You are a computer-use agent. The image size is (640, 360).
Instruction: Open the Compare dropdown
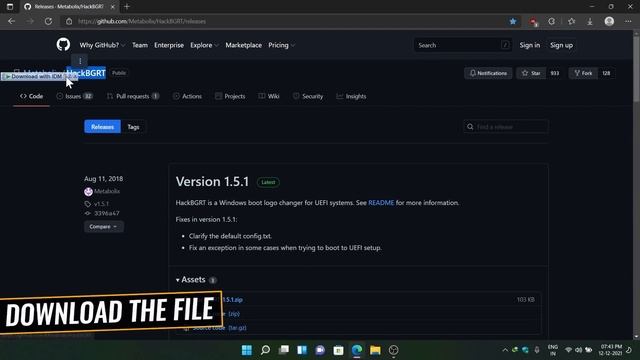[104, 227]
